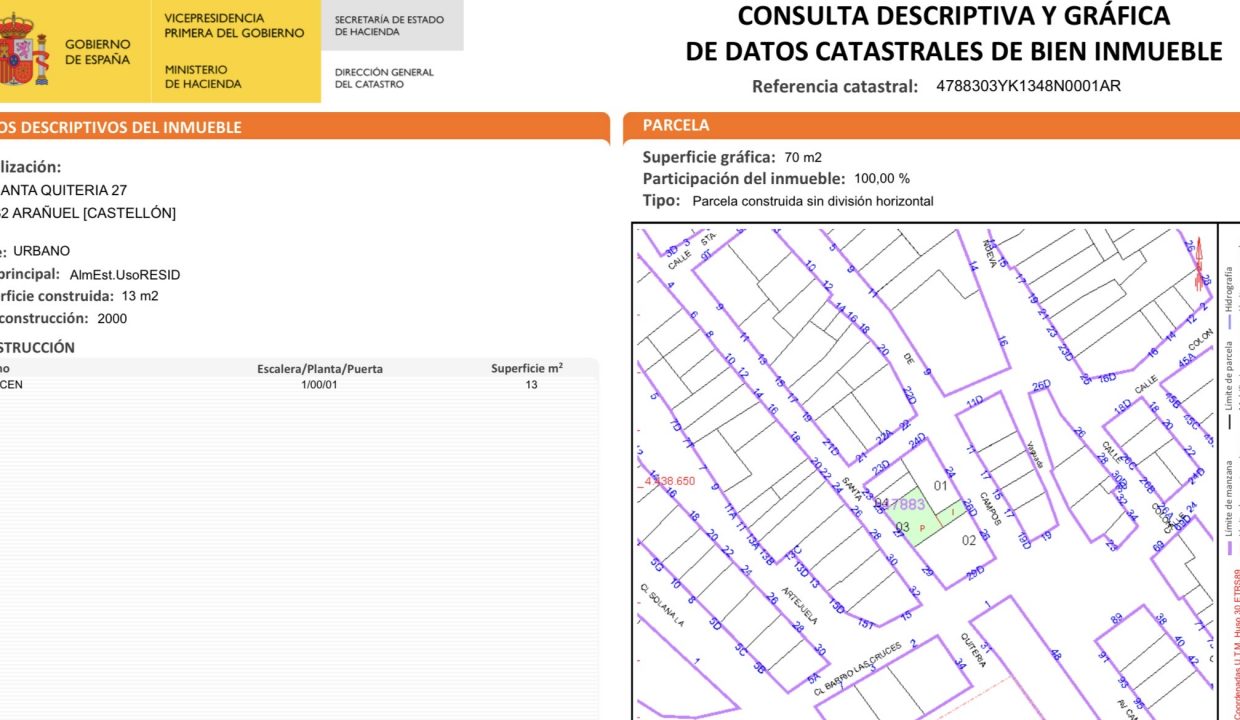Click the coordinate label 4.438.650 on map
Screen dimensions: 1240x720
coord(668,481)
